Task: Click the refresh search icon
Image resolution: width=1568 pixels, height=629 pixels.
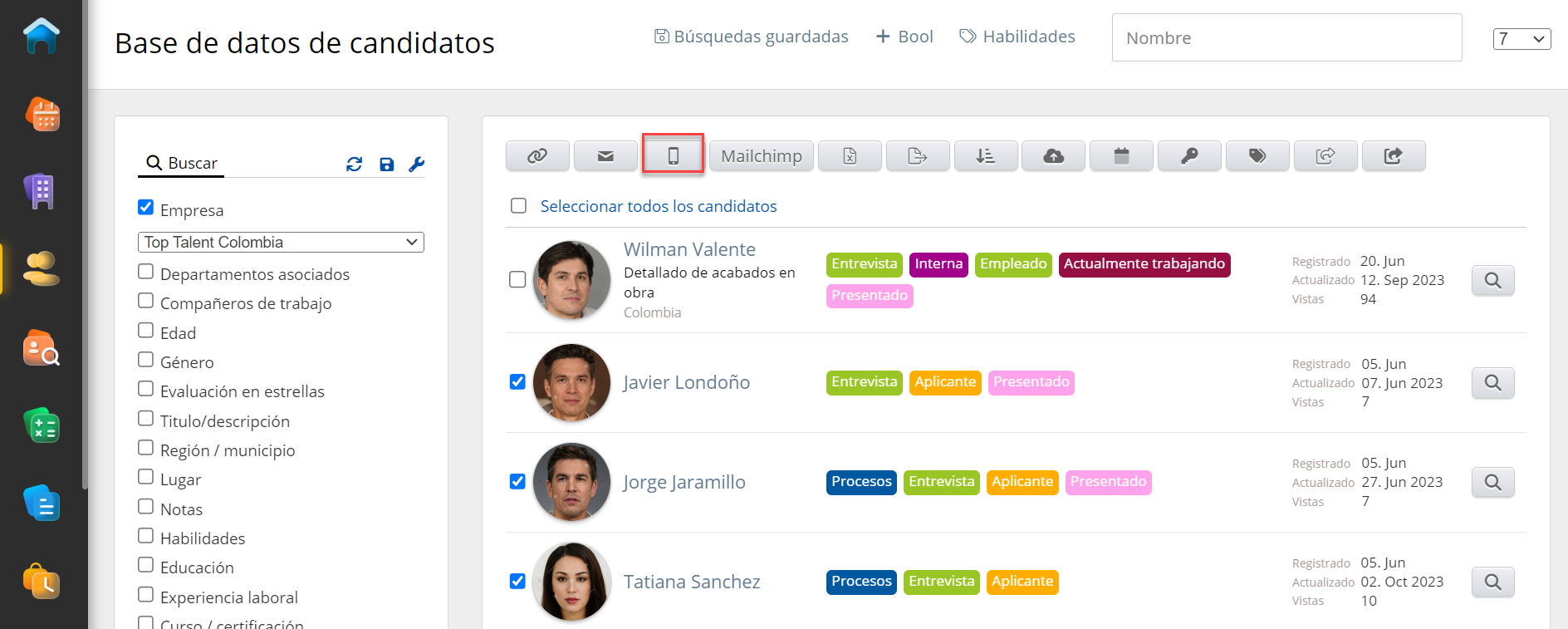Action: [355, 165]
